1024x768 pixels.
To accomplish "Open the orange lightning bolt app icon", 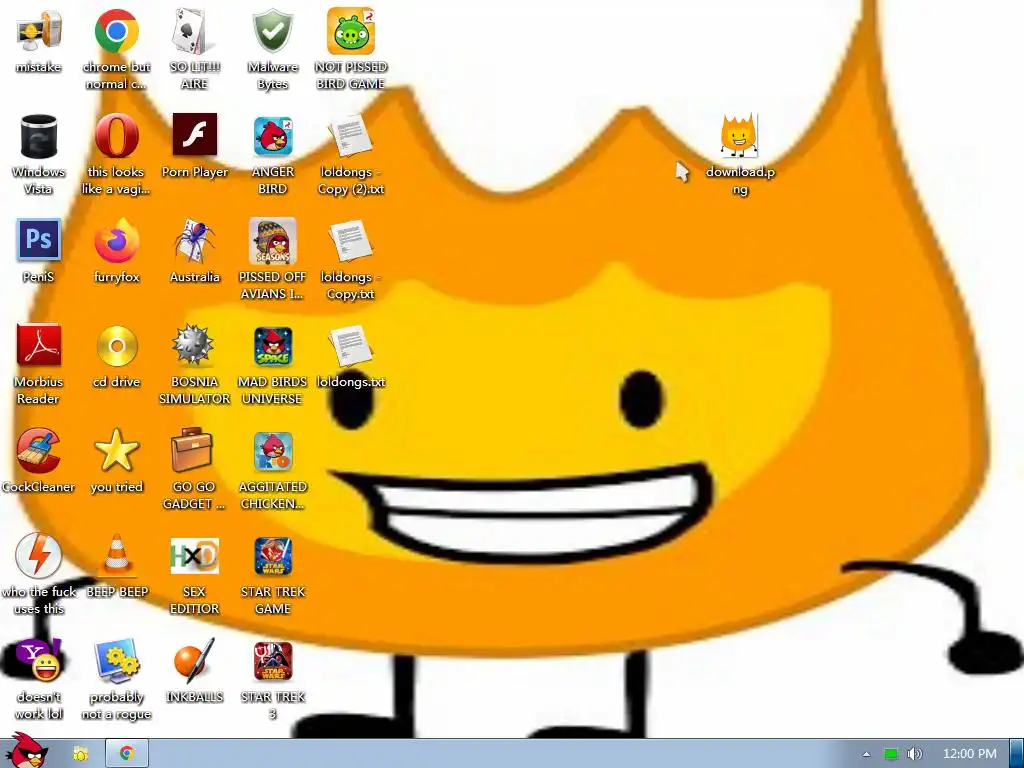I will (x=39, y=556).
